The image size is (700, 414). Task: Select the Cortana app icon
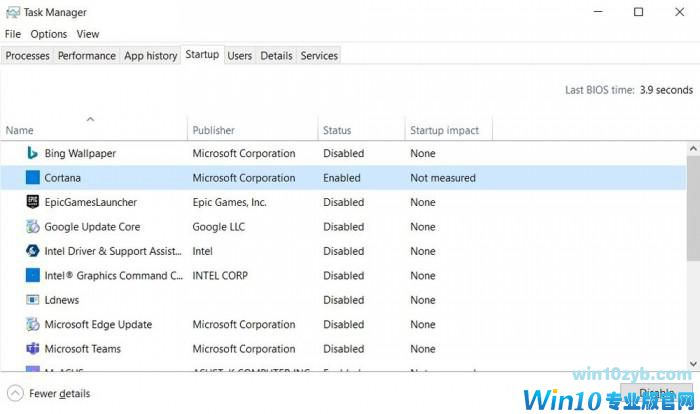click(x=32, y=178)
